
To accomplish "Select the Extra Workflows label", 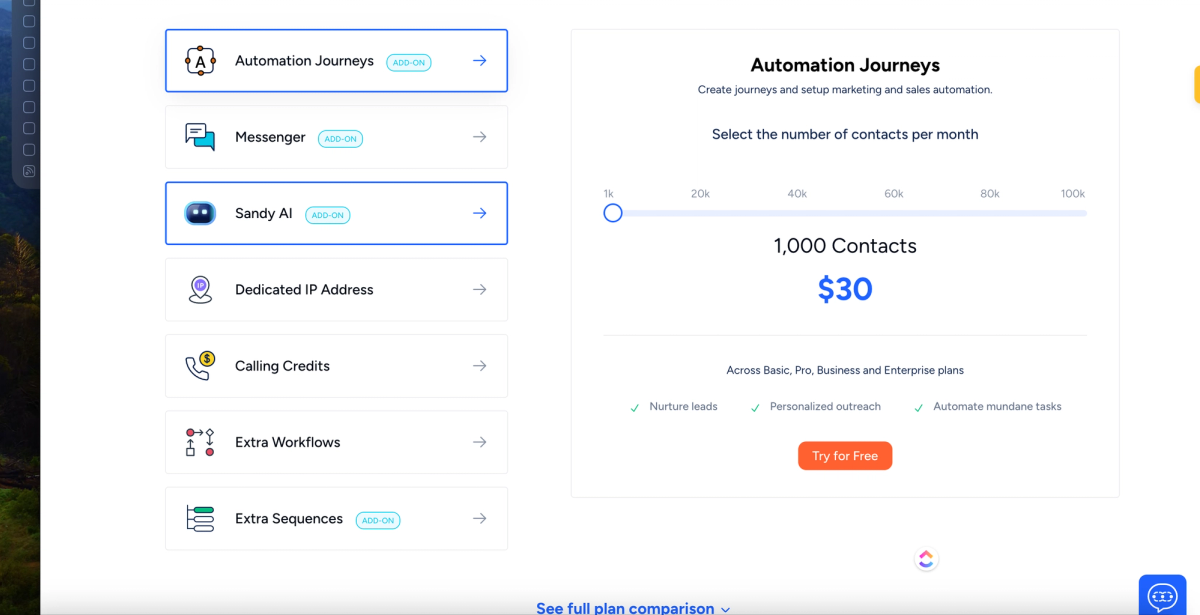I will point(288,442).
